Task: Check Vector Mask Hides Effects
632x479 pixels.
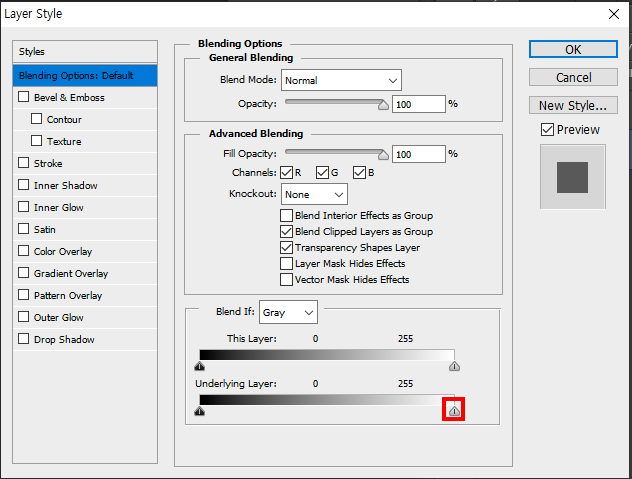Action: (x=287, y=279)
